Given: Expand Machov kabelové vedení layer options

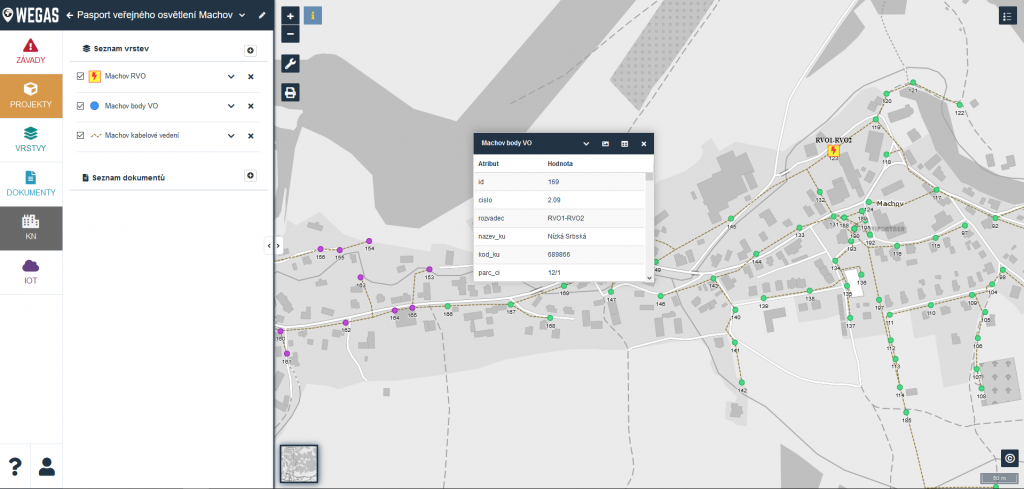Looking at the screenshot, I should point(231,135).
